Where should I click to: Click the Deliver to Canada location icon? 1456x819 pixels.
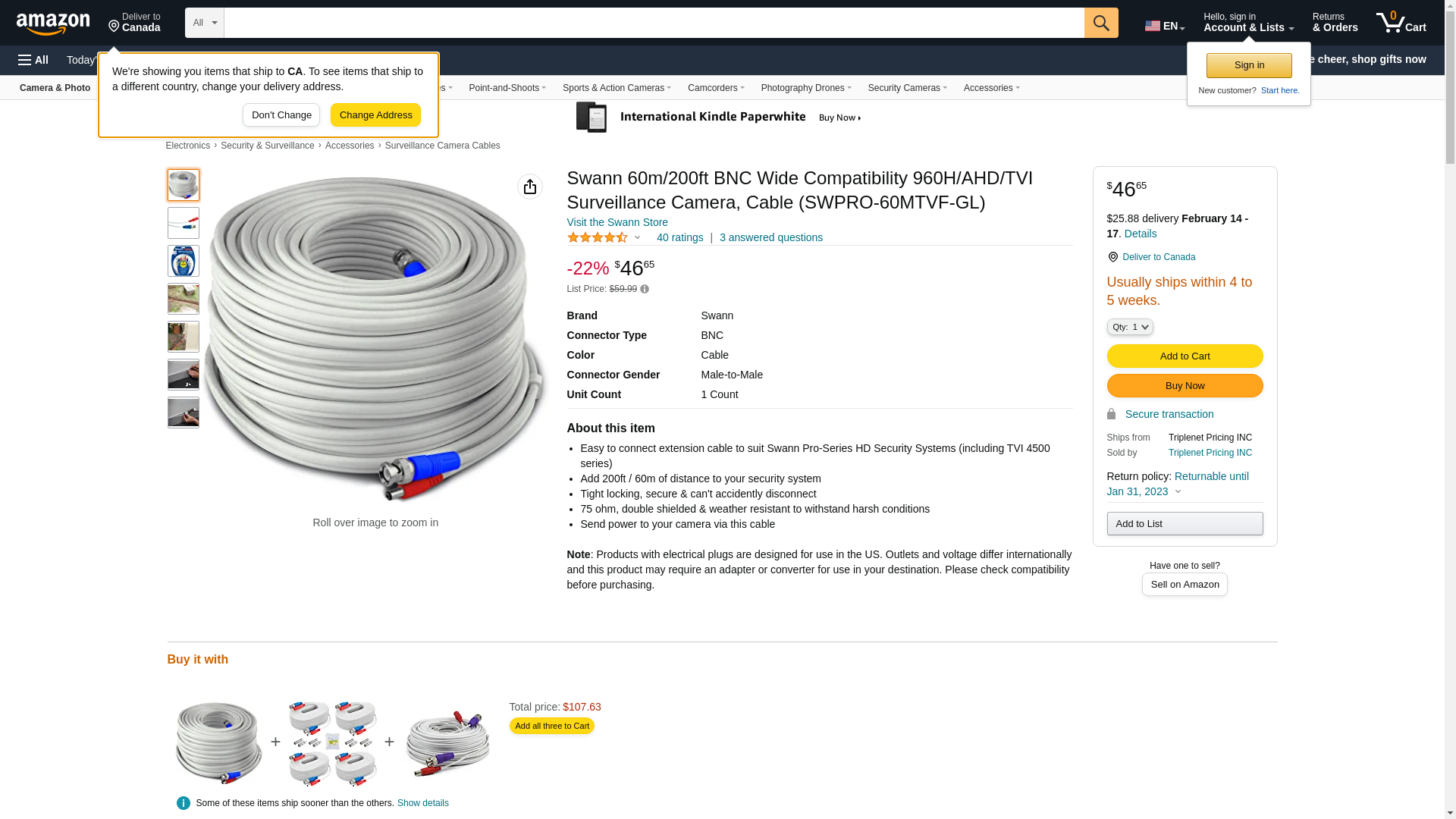[1112, 257]
